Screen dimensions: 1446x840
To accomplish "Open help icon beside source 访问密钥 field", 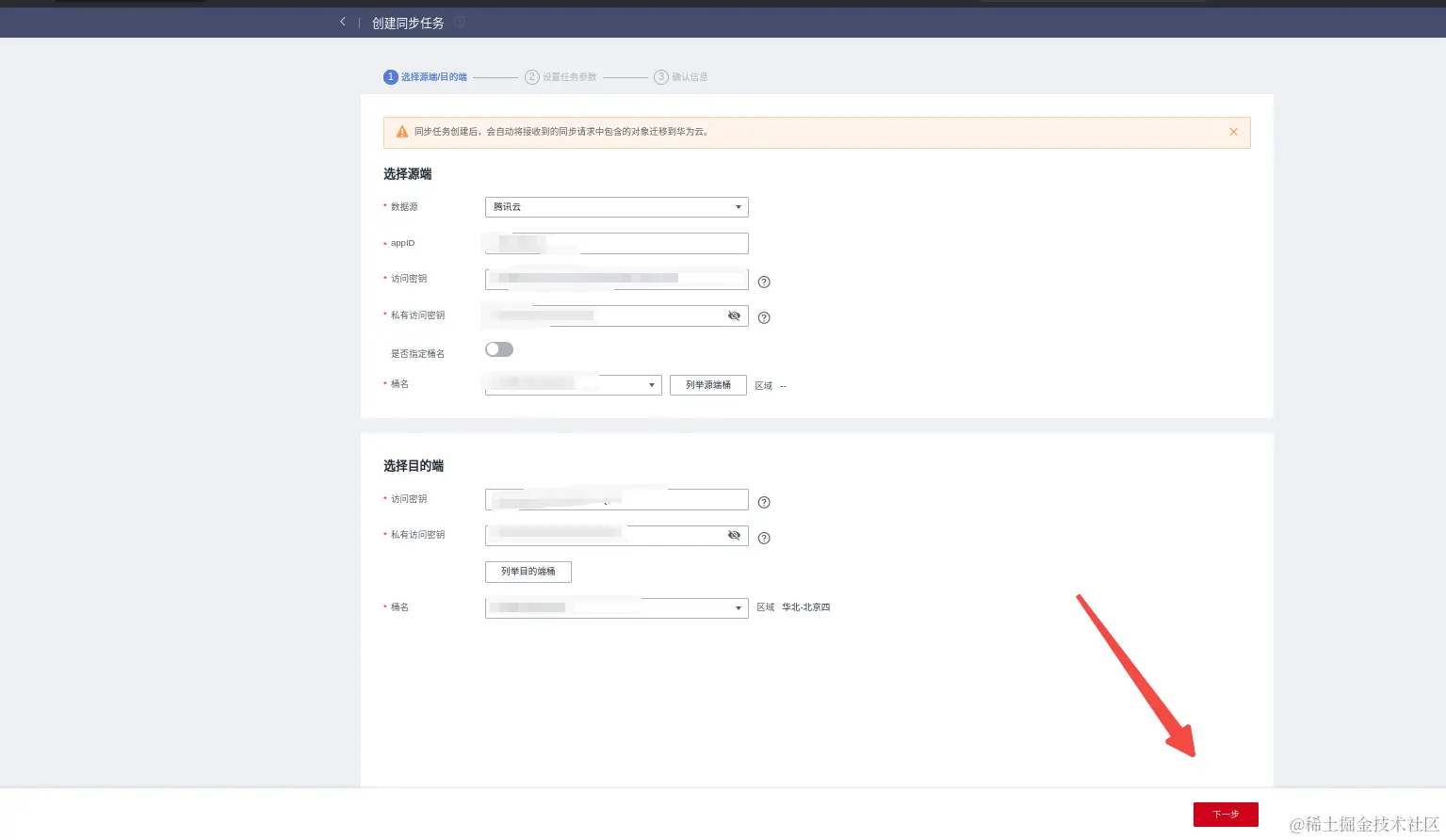I will pos(764,282).
